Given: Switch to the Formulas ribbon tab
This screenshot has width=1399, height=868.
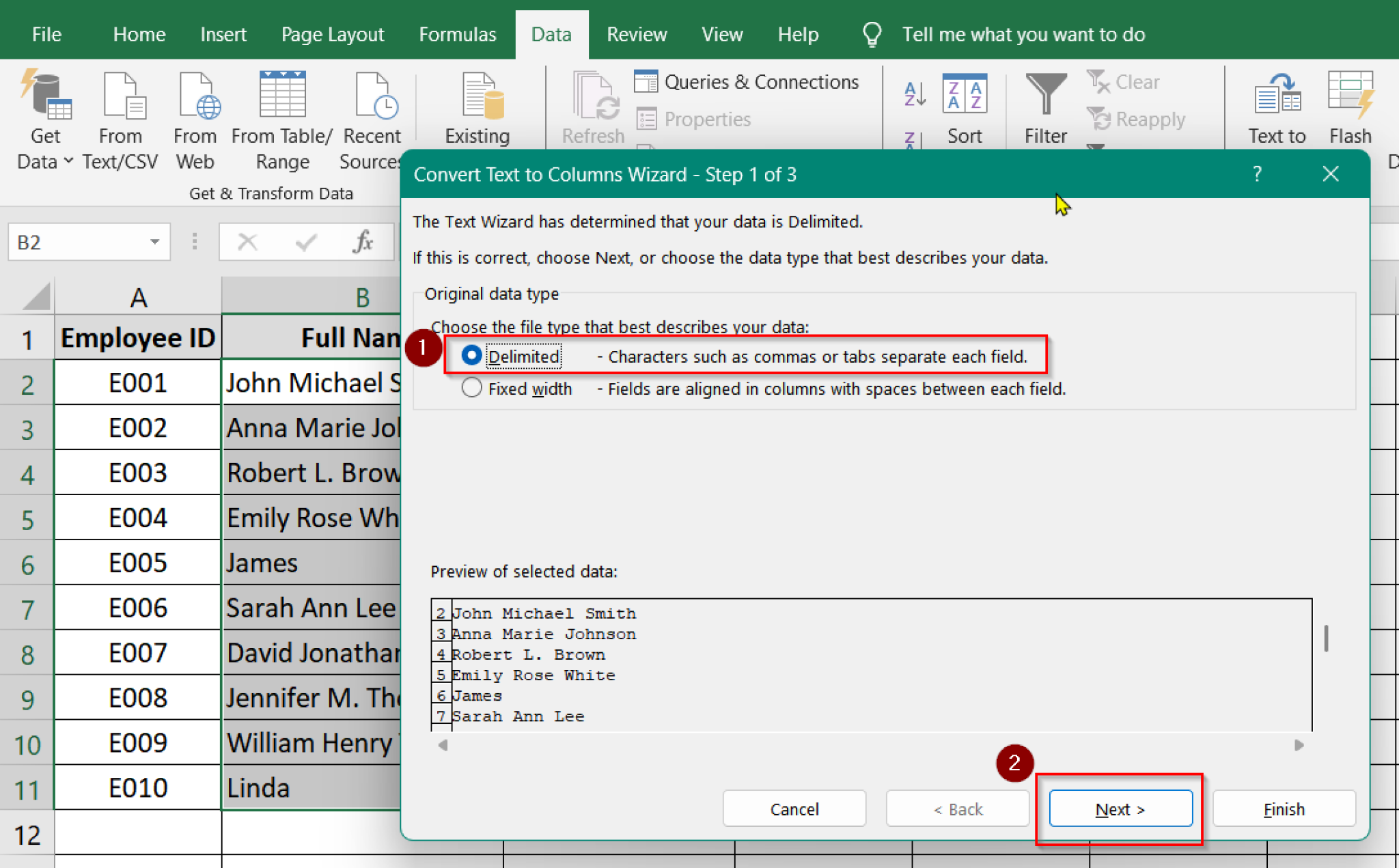Looking at the screenshot, I should (x=457, y=33).
